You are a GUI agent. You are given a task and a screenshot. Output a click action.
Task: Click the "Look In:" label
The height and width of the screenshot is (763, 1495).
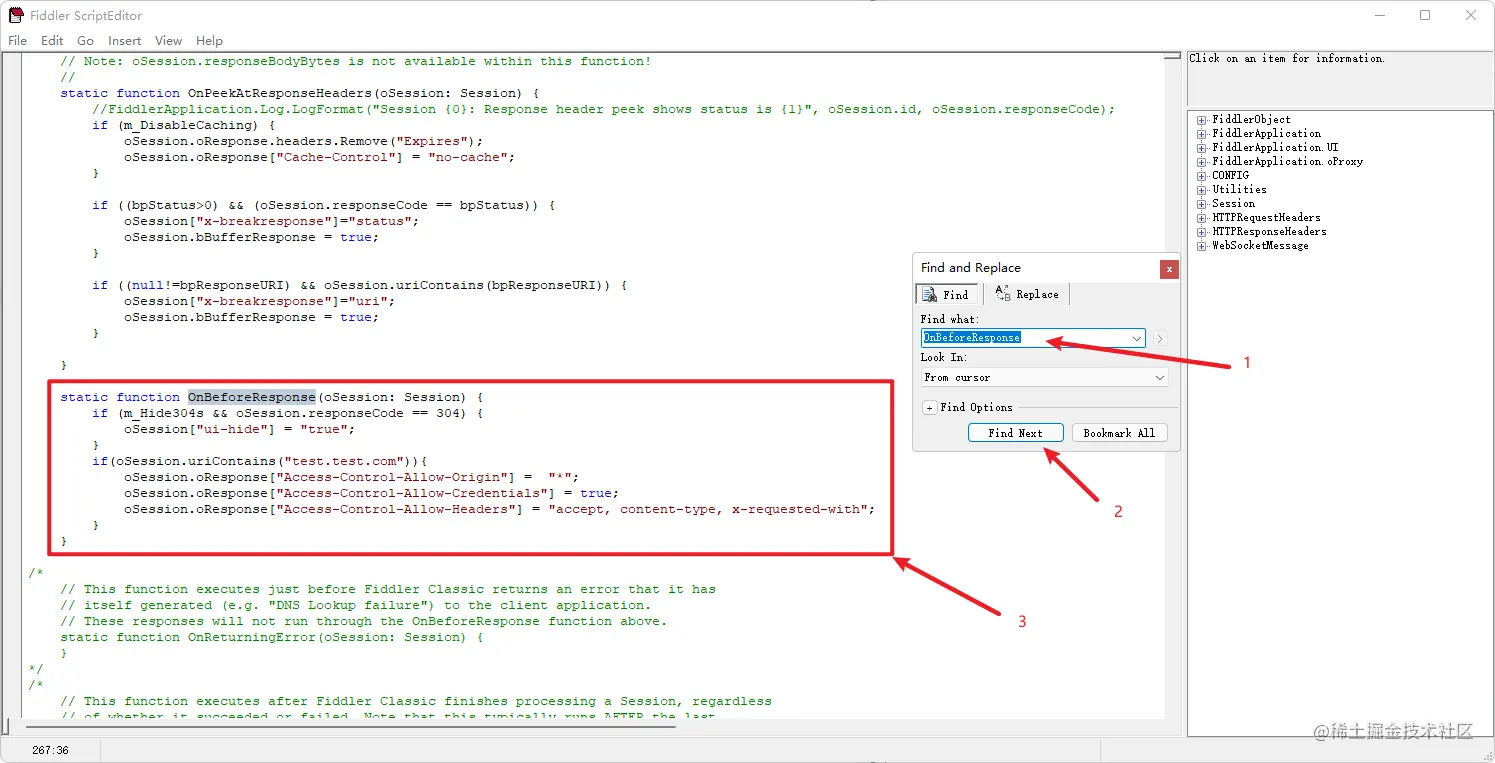(x=944, y=357)
